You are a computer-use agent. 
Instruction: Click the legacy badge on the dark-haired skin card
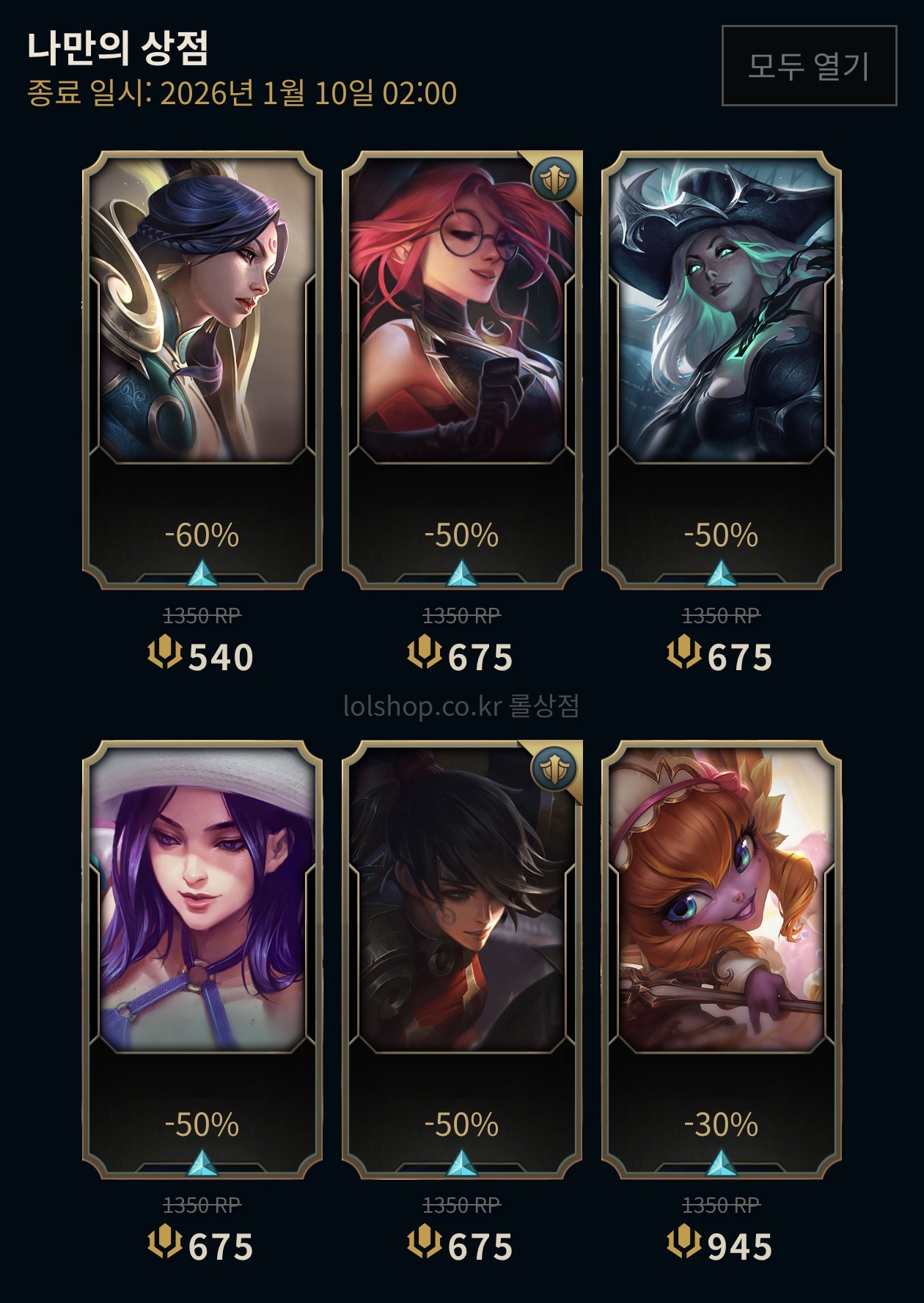click(554, 769)
